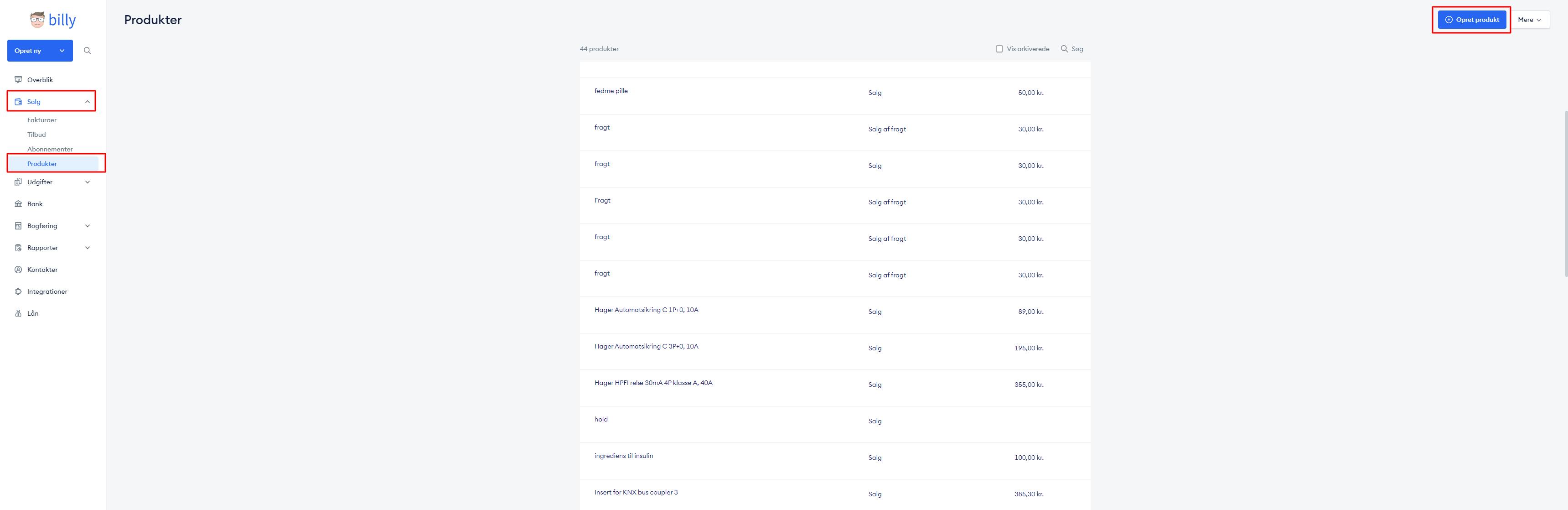The width and height of the screenshot is (1568, 510).
Task: Open sidebar search magnifier icon
Action: pyautogui.click(x=87, y=51)
